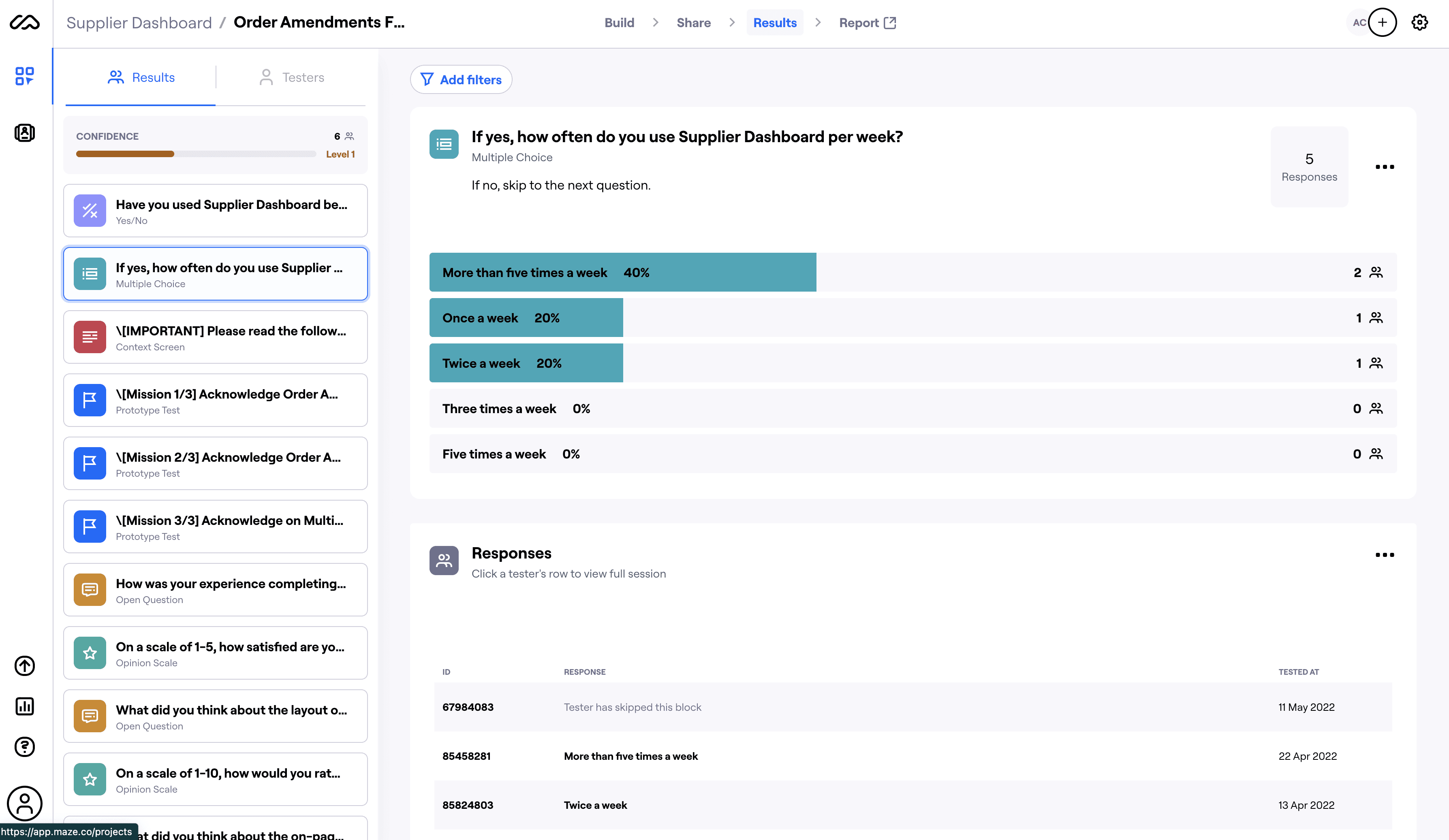Select 'Have you used Supplier Dashboard' block
Screen dimensions: 1449x840
coord(216,210)
